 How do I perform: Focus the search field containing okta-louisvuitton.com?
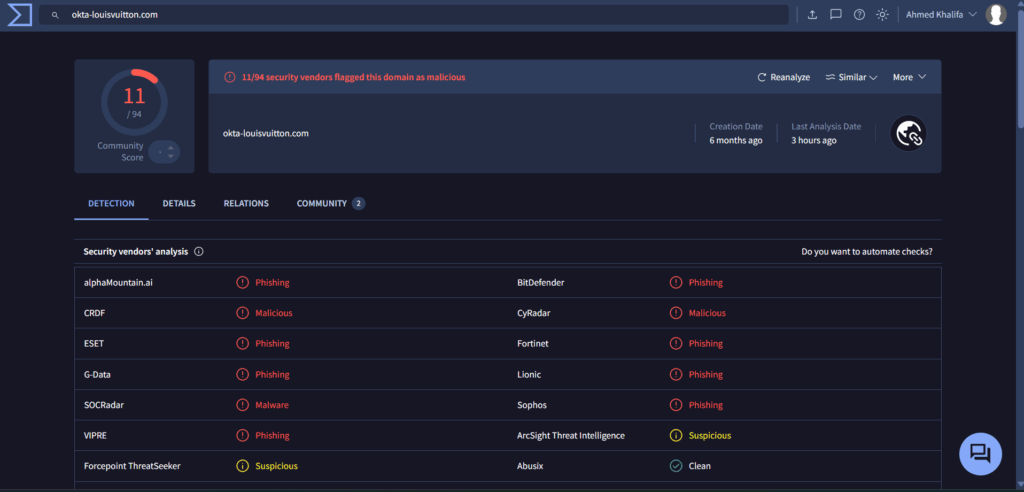click(x=413, y=14)
